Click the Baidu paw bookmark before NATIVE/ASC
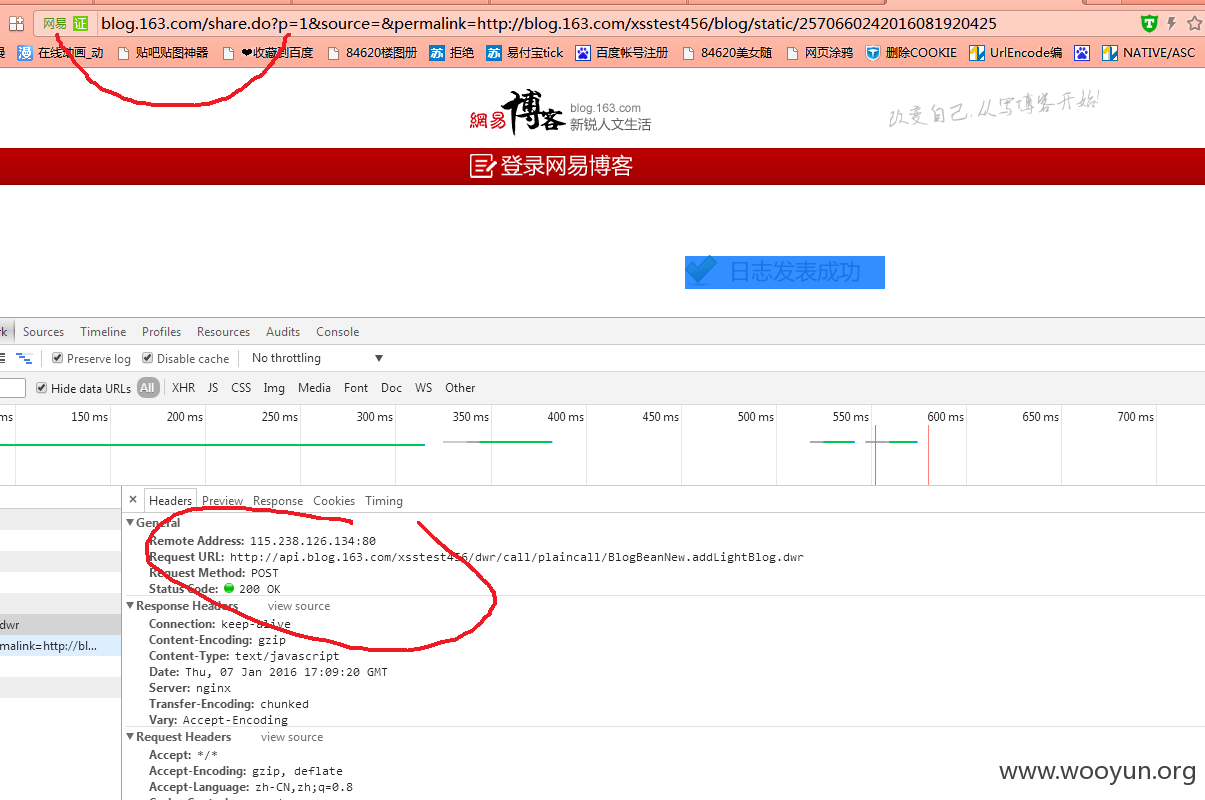Viewport: 1205px width, 800px height. pyautogui.click(x=1082, y=53)
